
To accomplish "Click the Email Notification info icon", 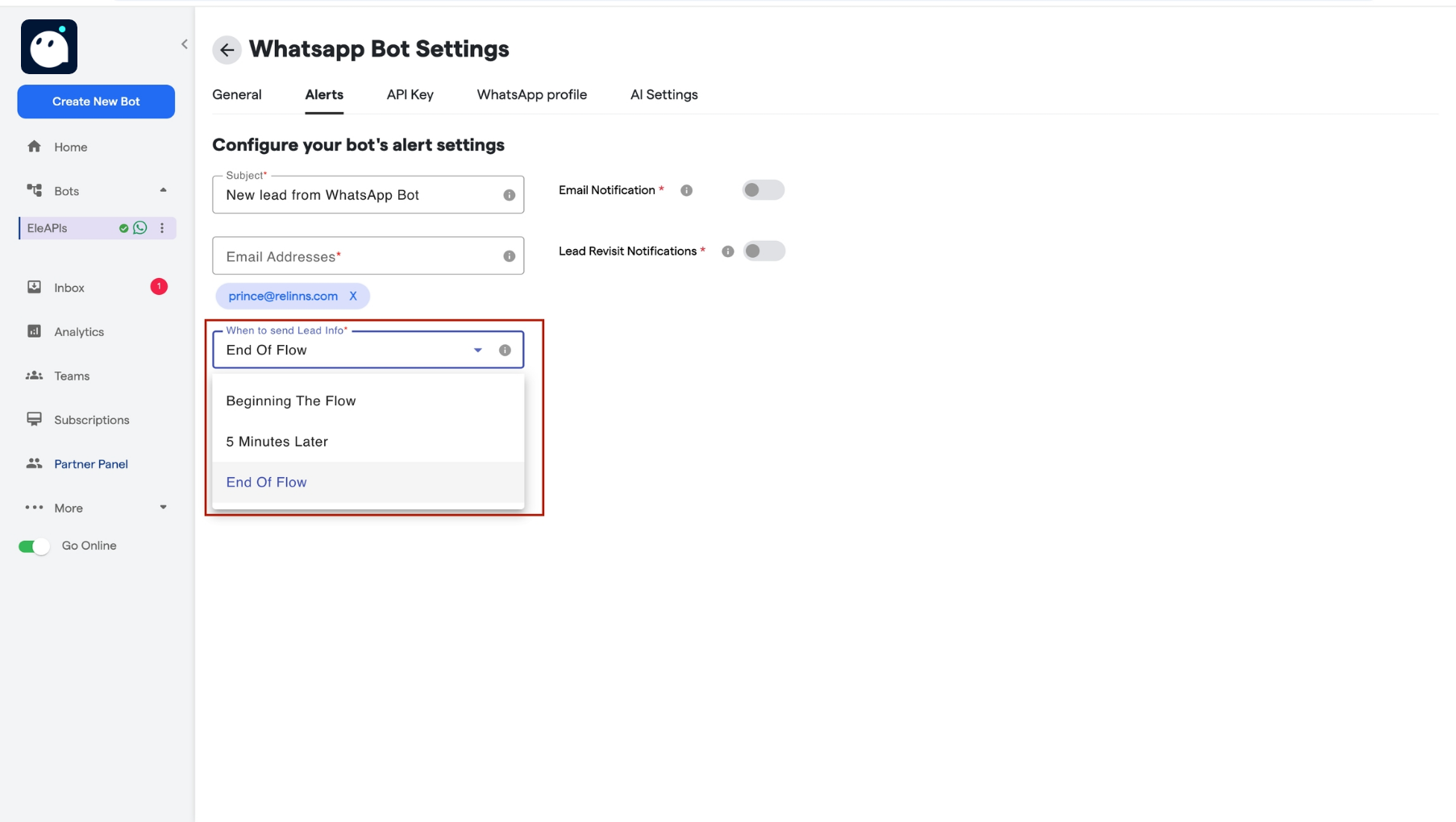I will coord(687,190).
